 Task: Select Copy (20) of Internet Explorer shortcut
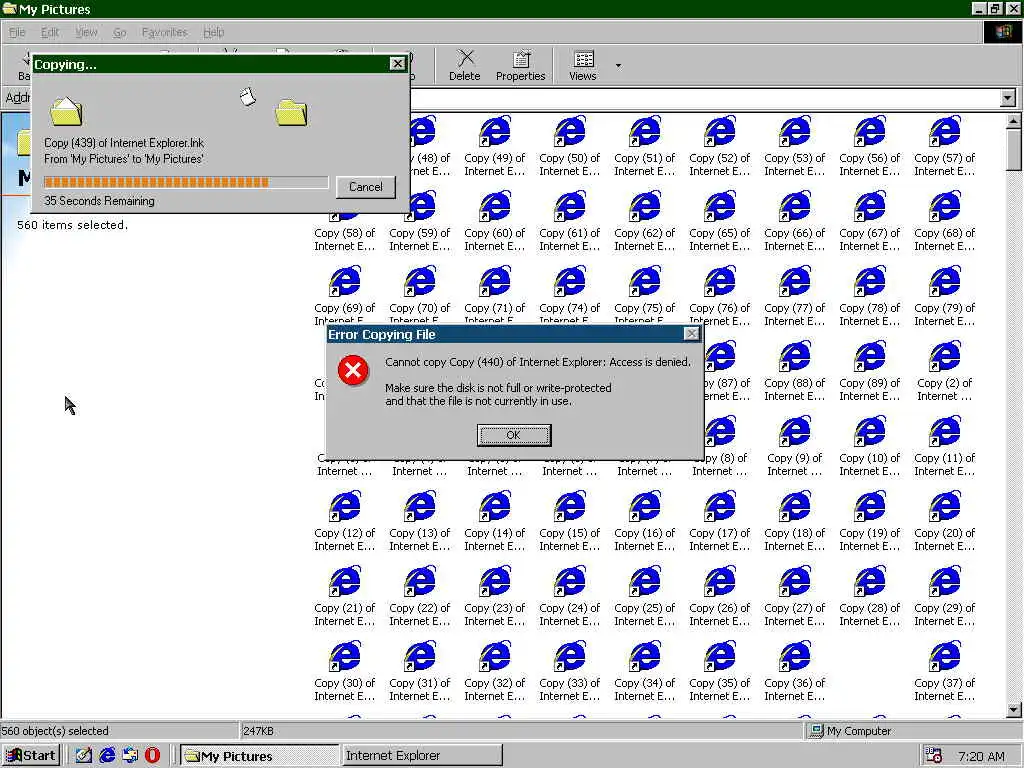(x=944, y=522)
